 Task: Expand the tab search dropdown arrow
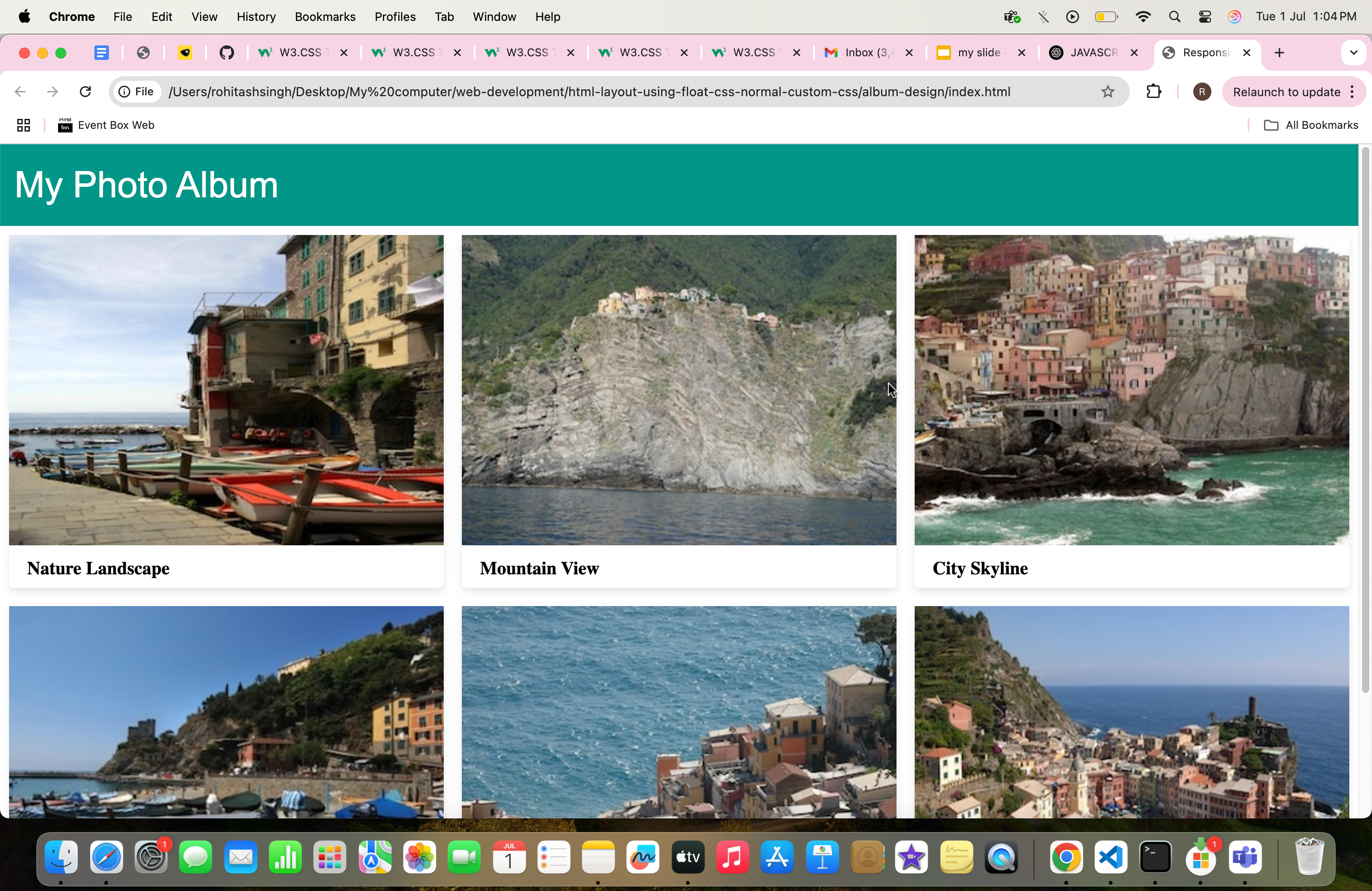coord(1353,53)
